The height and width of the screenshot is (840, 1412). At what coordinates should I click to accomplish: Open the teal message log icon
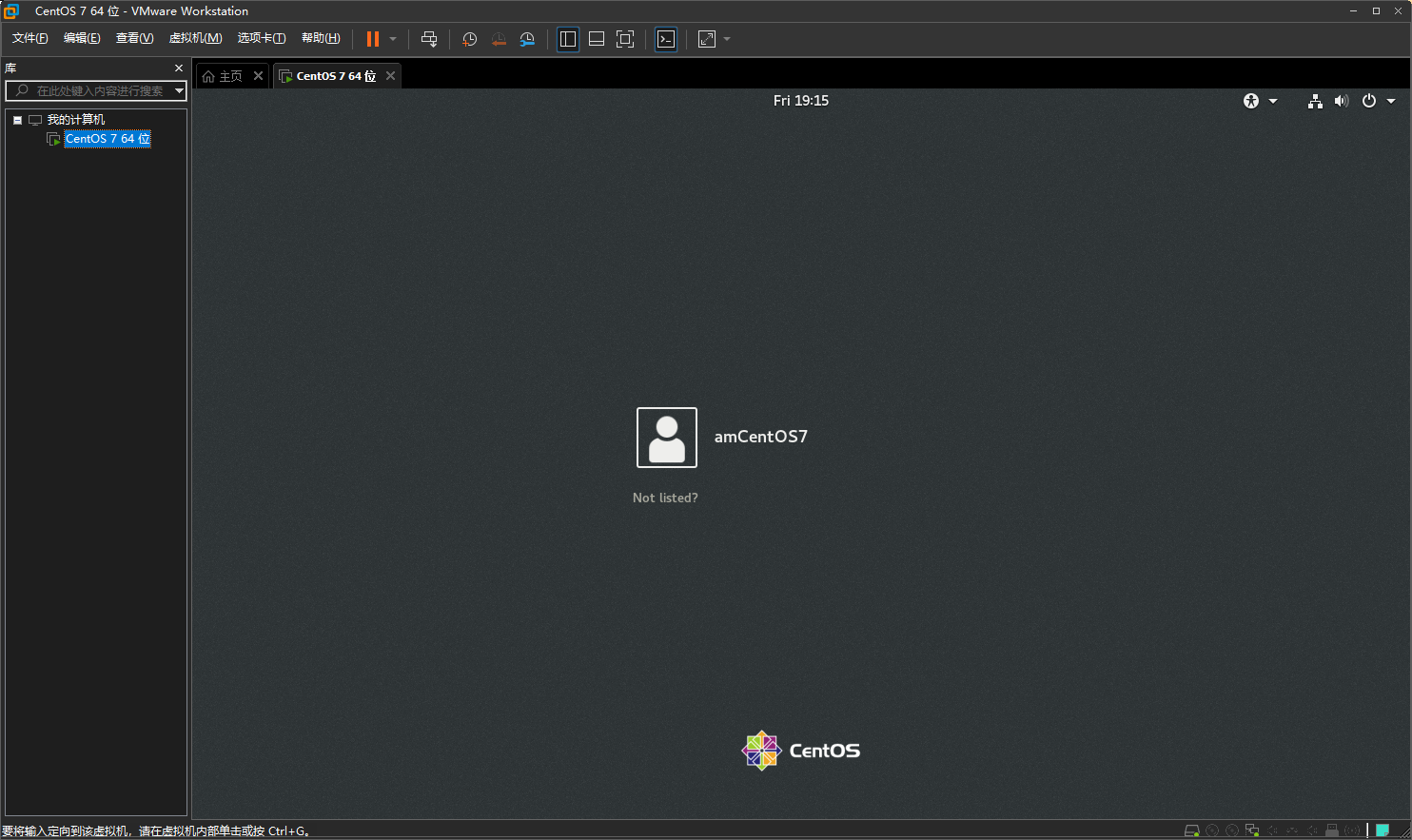point(1383,830)
